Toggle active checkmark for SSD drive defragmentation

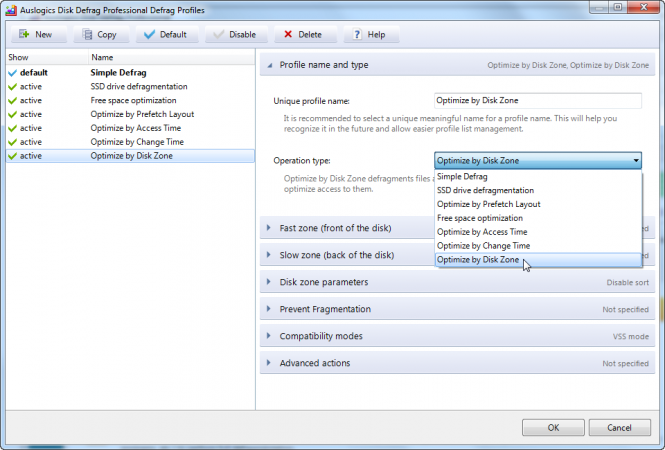(12, 87)
